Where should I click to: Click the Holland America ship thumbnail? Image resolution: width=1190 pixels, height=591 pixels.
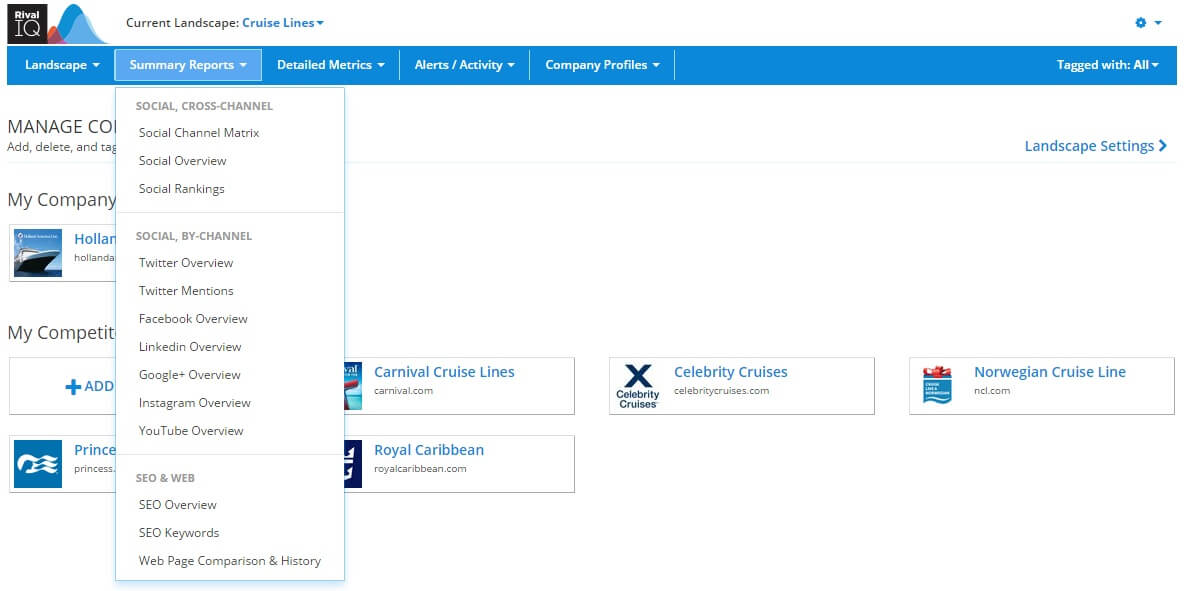point(38,253)
